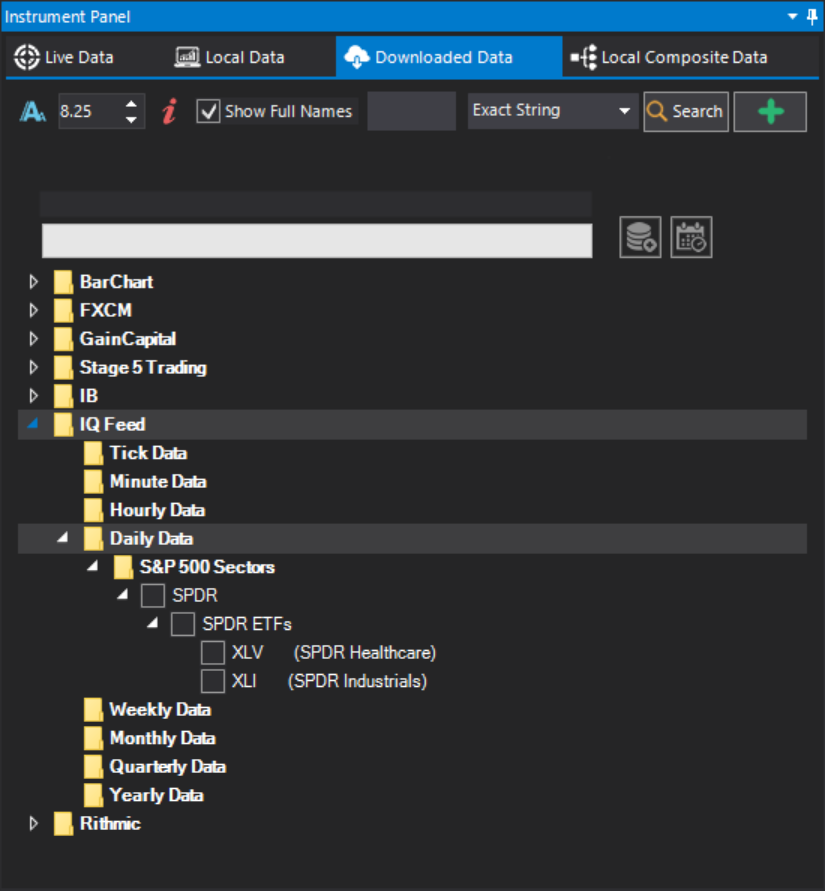
Task: Switch to the Live Data tab
Action: [x=64, y=57]
